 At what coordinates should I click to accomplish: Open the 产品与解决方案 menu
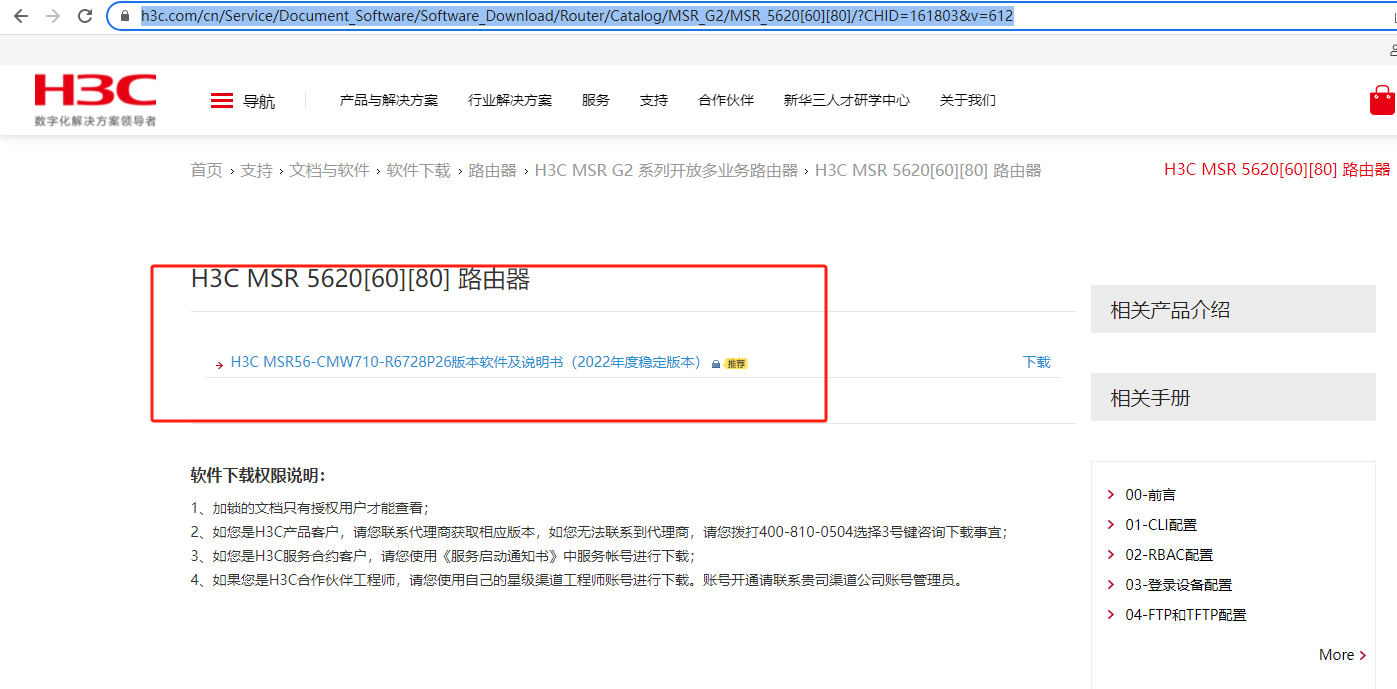pyautogui.click(x=389, y=100)
